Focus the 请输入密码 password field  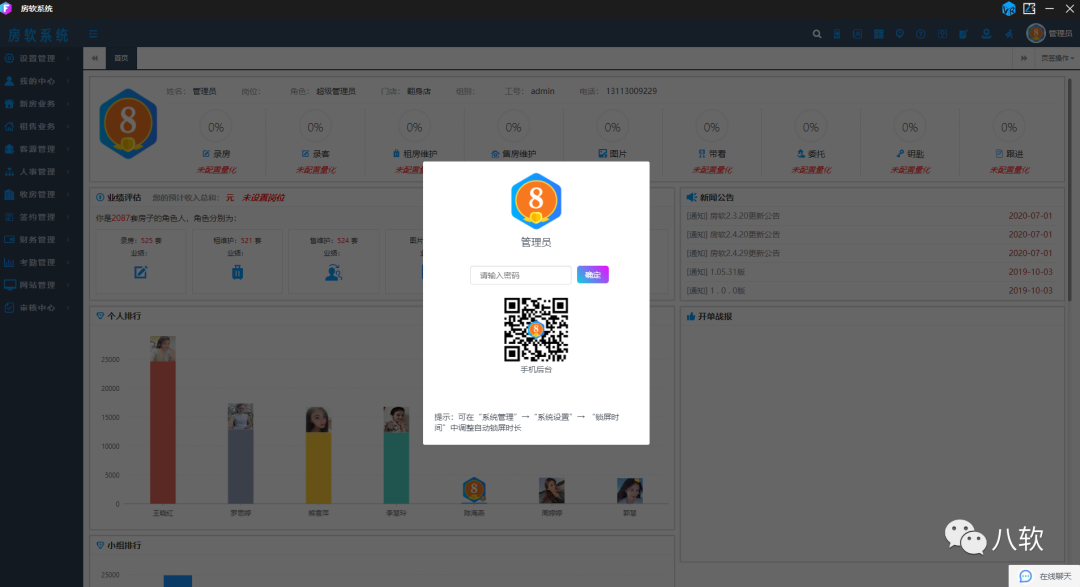click(520, 275)
